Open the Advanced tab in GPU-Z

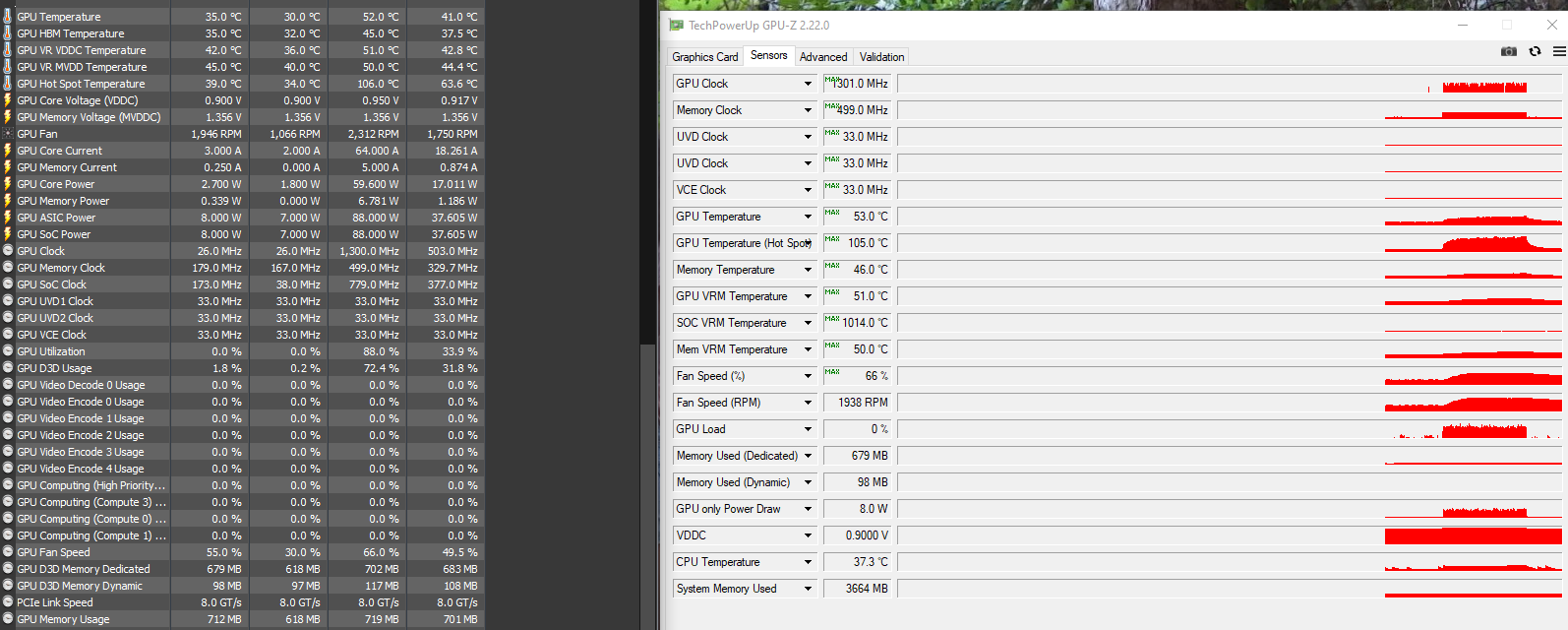(x=823, y=57)
